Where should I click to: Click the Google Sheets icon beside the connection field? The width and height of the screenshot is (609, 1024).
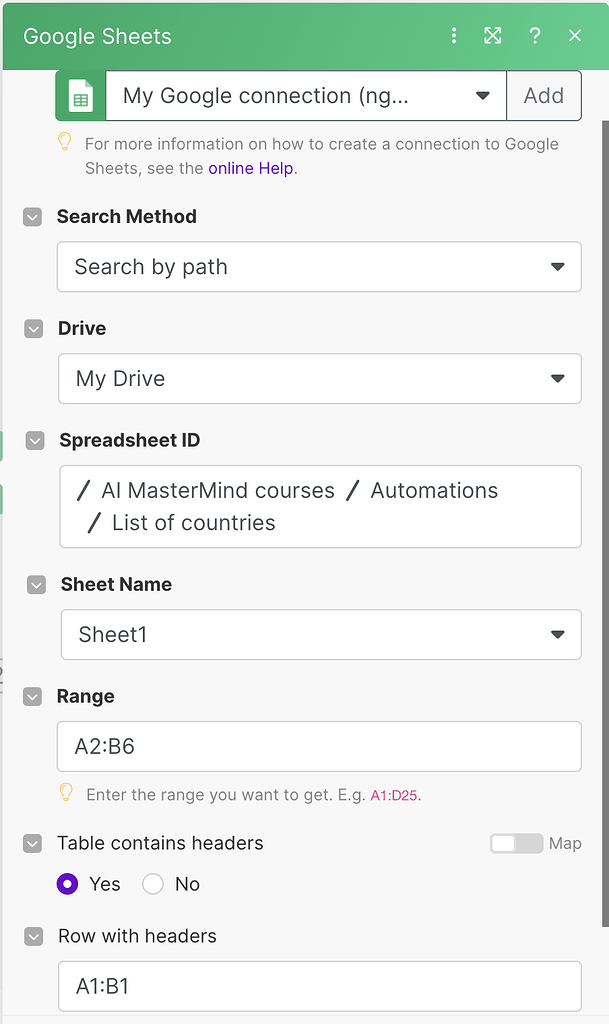82,96
